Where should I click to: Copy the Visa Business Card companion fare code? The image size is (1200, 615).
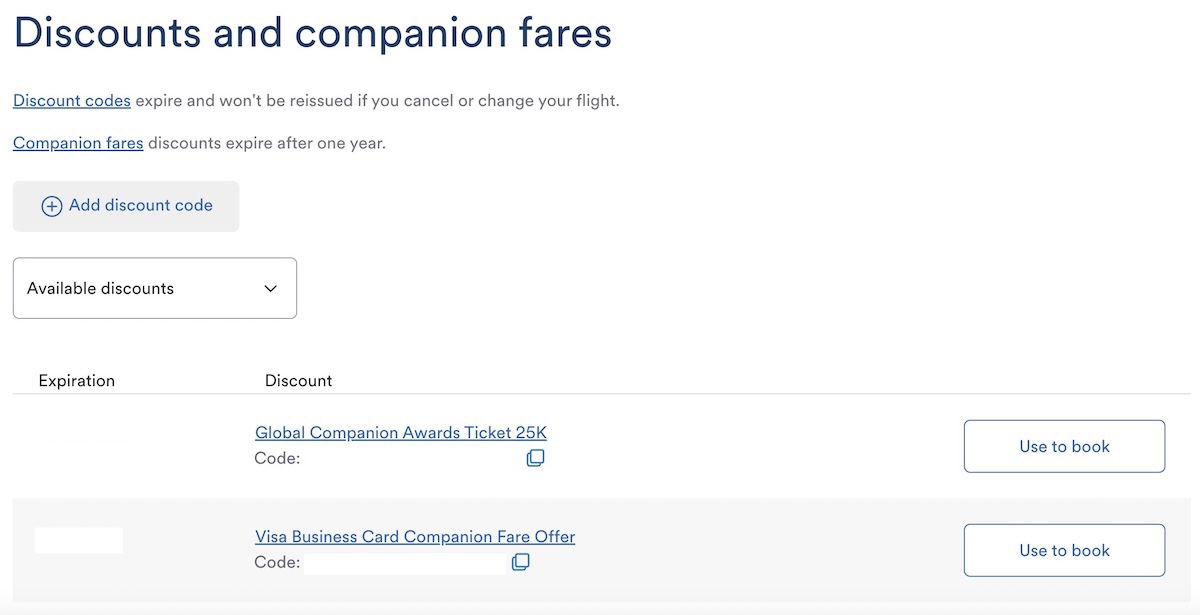[x=520, y=562]
